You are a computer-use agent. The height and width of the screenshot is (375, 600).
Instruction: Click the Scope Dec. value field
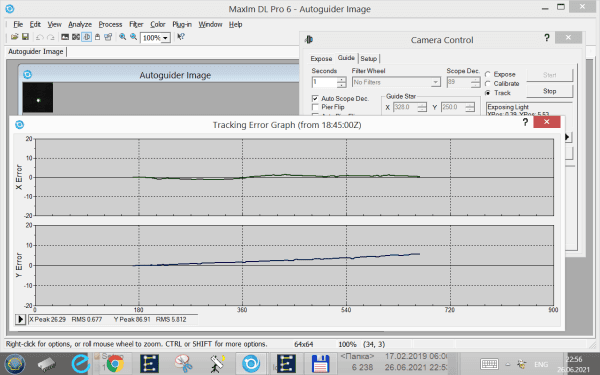[458, 82]
